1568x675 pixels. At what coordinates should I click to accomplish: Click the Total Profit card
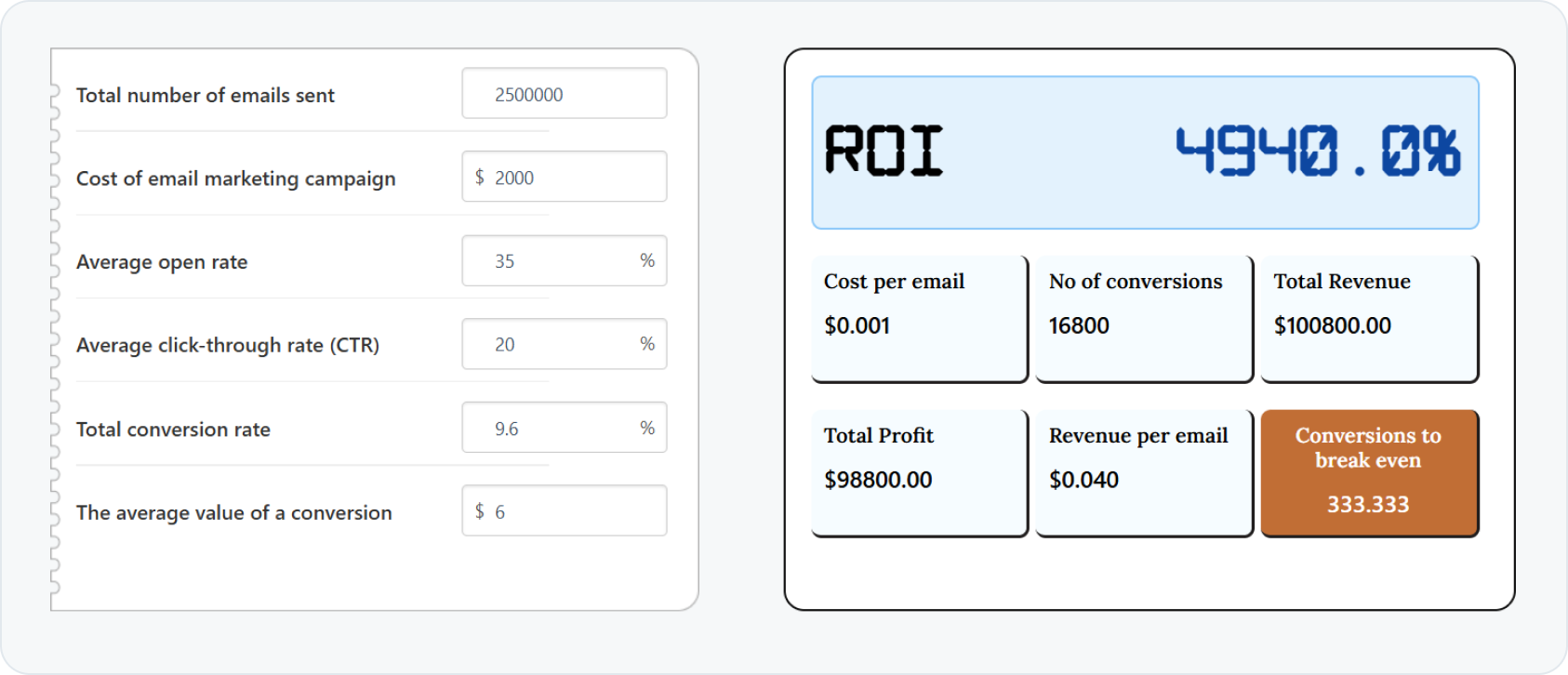(919, 473)
